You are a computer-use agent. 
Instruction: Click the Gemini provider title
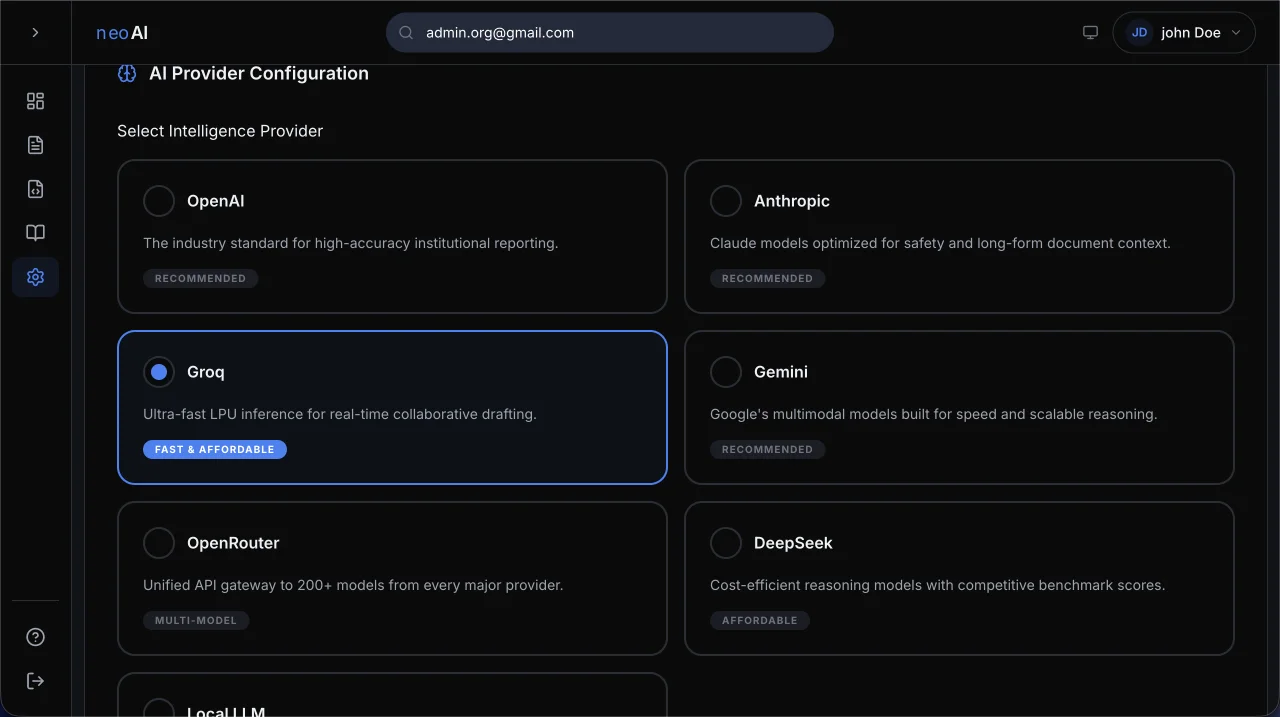781,372
